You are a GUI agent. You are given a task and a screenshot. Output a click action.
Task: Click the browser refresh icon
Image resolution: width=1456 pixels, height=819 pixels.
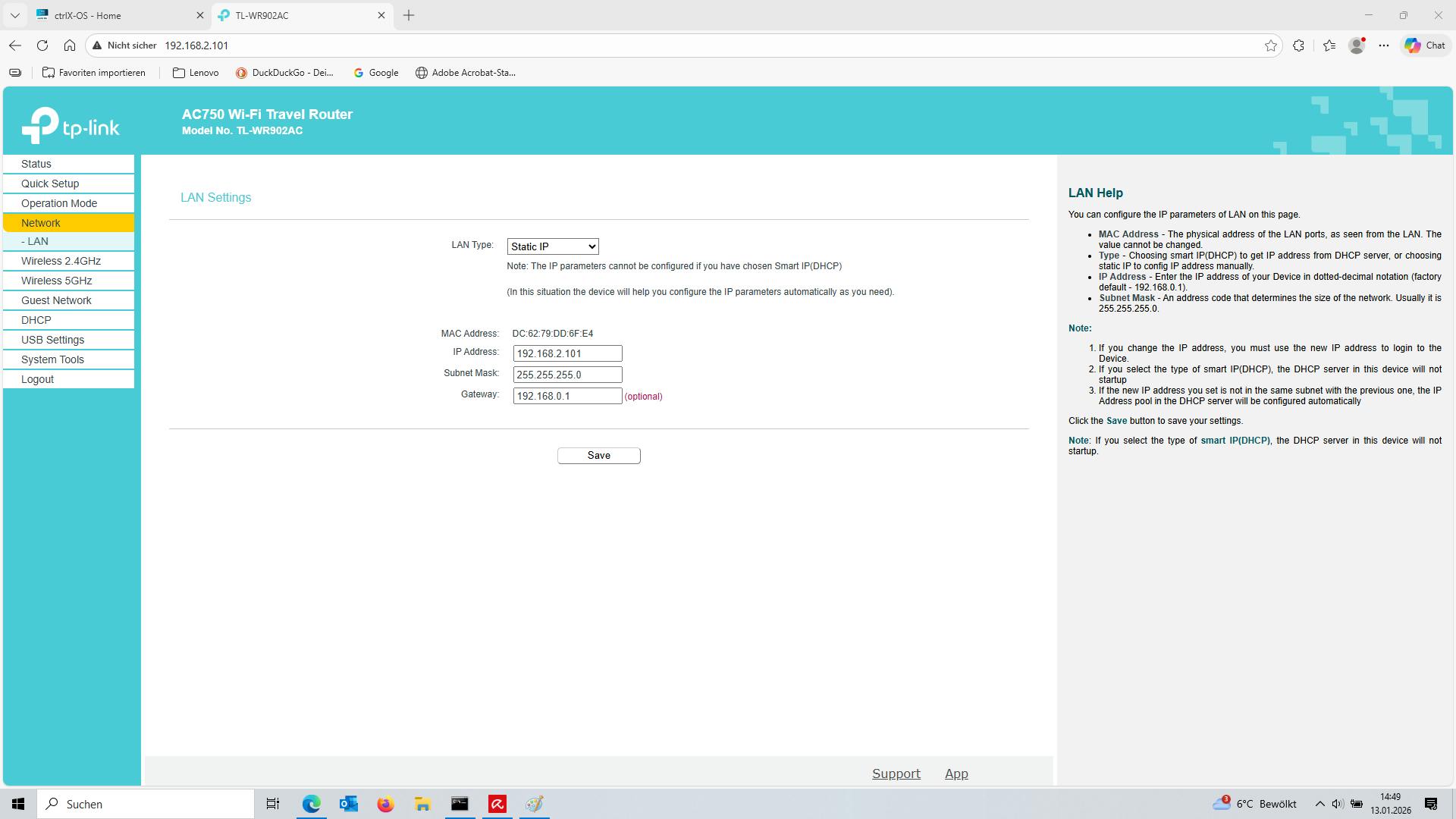point(42,45)
